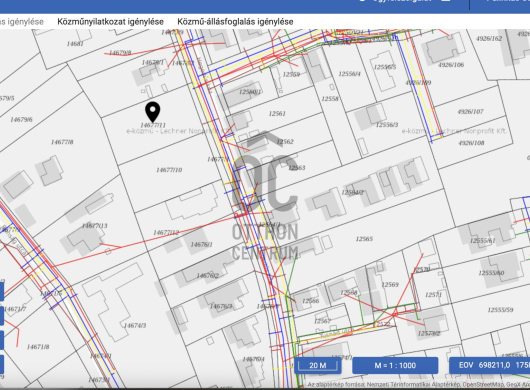Select parcel label 12562
The image size is (530, 390).
(x=285, y=142)
